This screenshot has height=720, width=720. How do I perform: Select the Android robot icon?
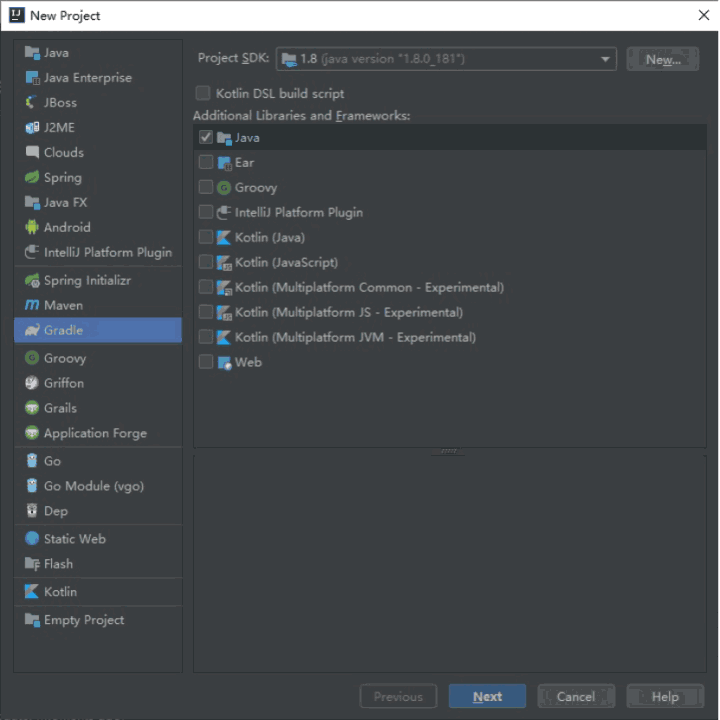[x=32, y=227]
